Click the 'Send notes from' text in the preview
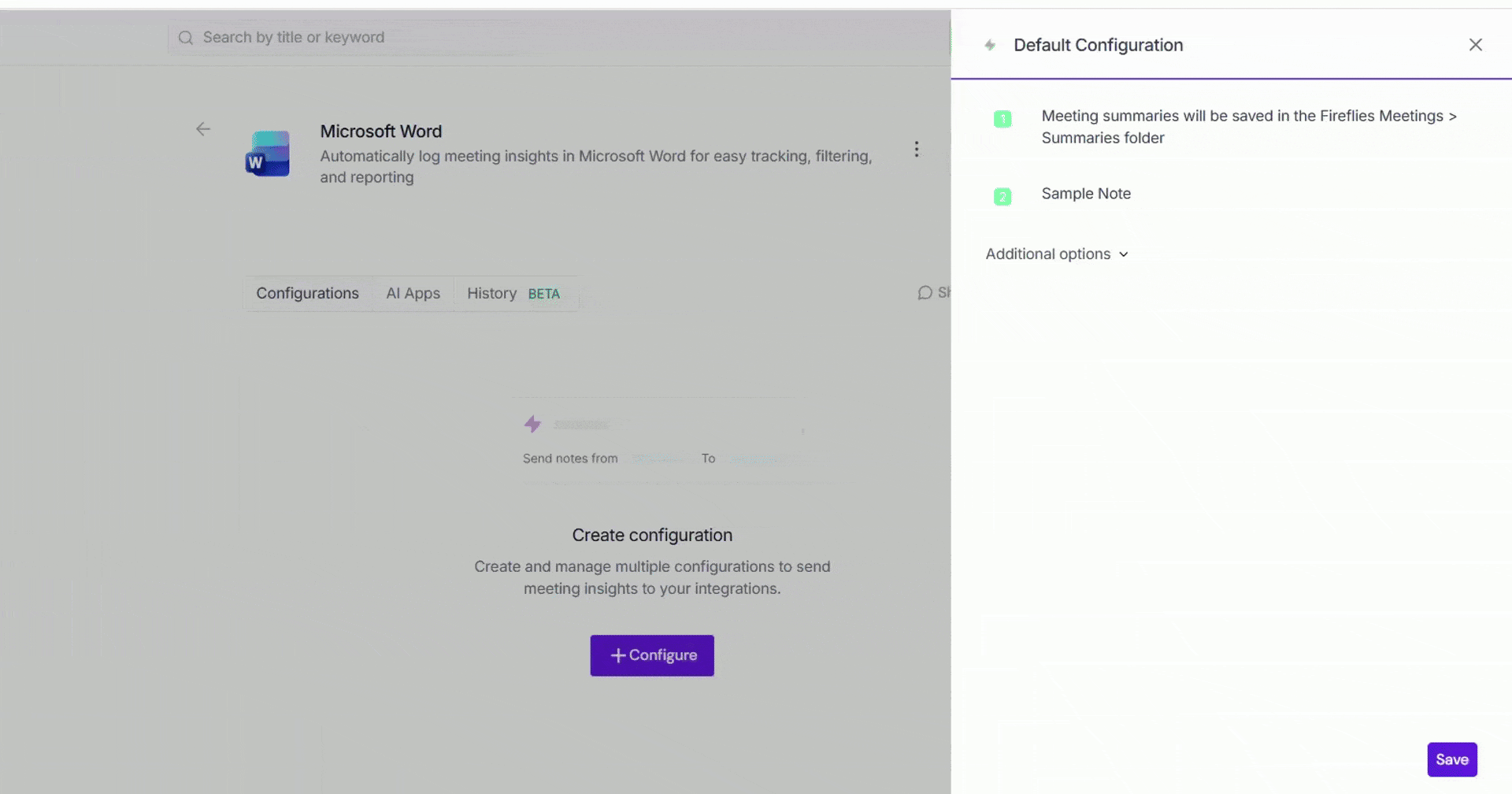The height and width of the screenshot is (794, 1512). point(570,458)
